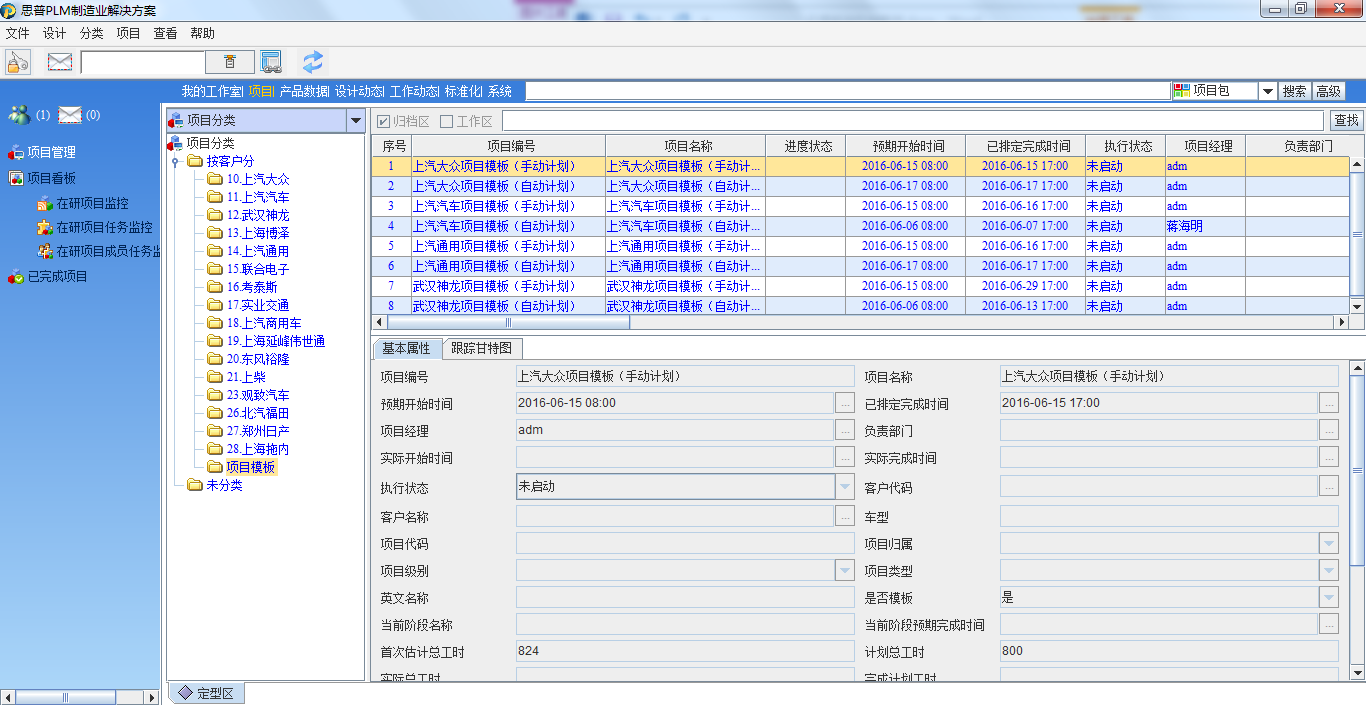Open 在研项目任务监控 in the sidebar

click(x=104, y=228)
